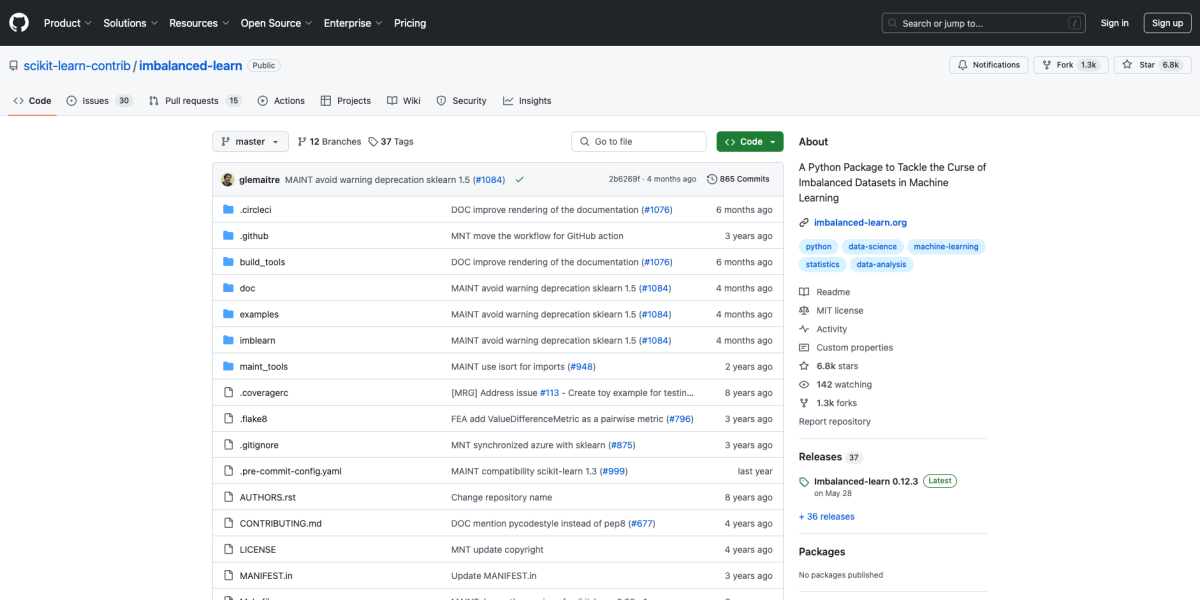1200x600 pixels.
Task: Click the Notifications bell button
Action: tap(989, 65)
